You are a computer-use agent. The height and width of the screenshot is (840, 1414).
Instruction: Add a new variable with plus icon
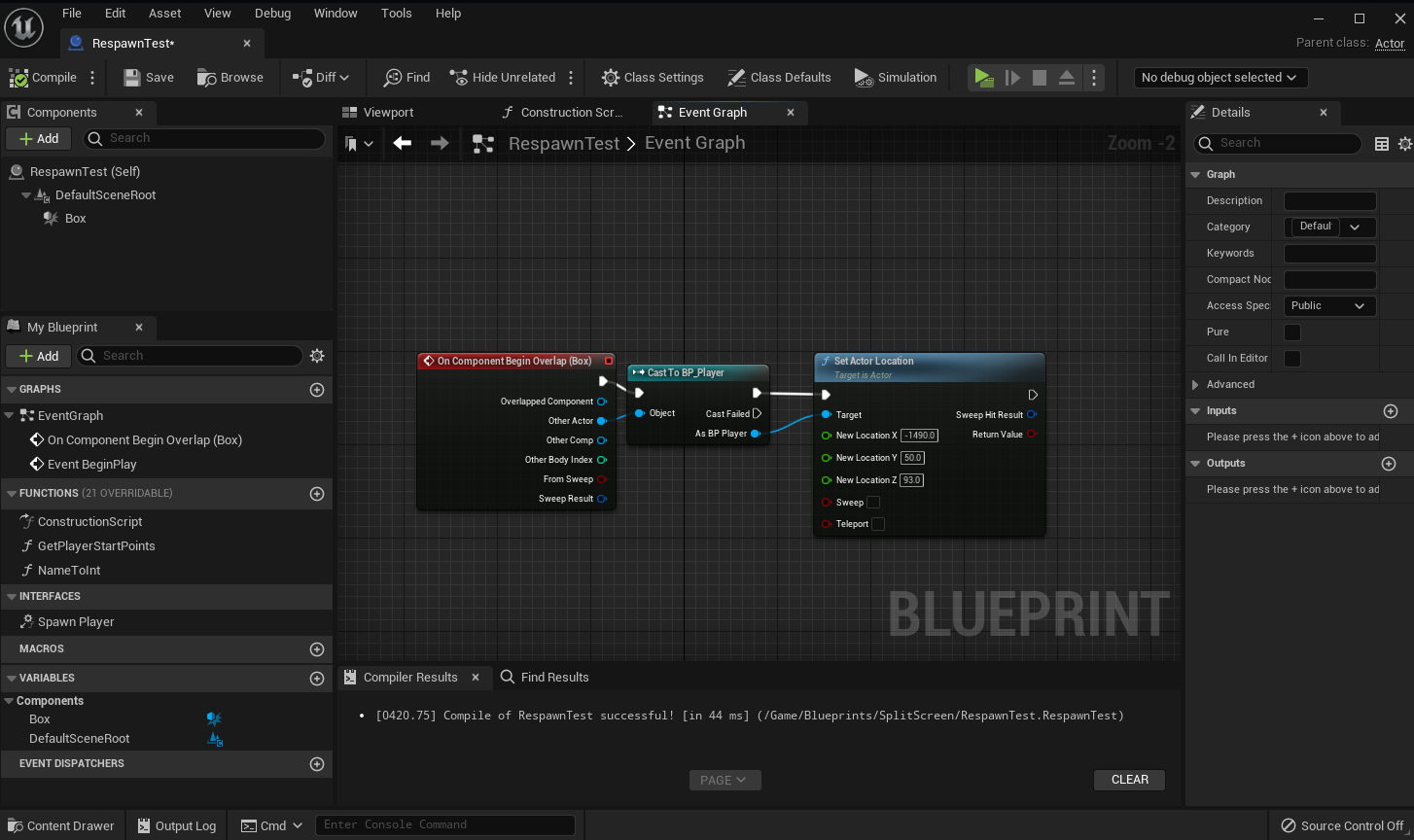[x=316, y=678]
